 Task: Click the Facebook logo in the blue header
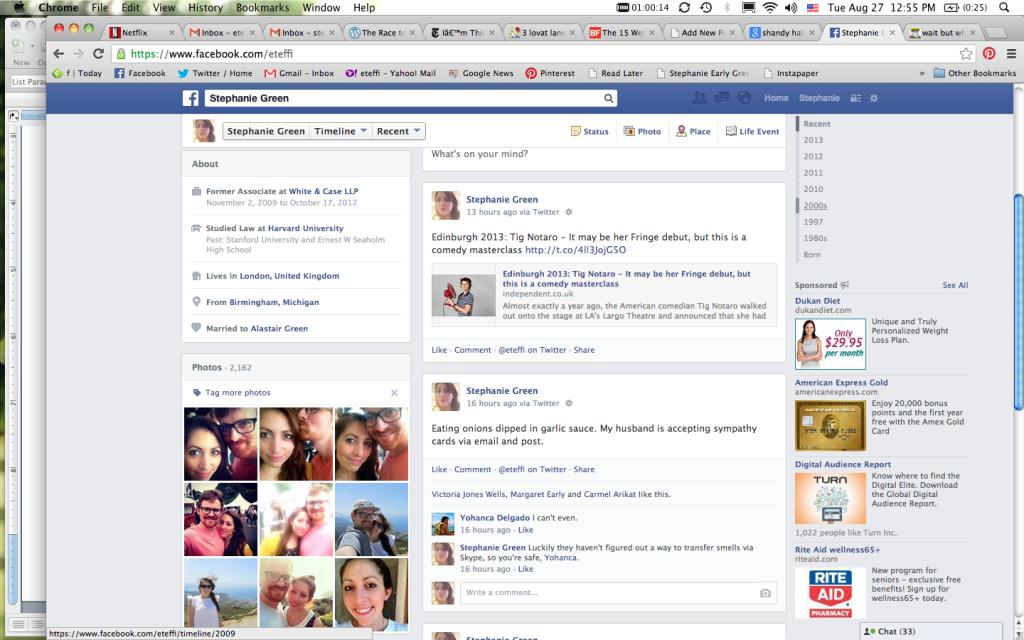coord(191,98)
